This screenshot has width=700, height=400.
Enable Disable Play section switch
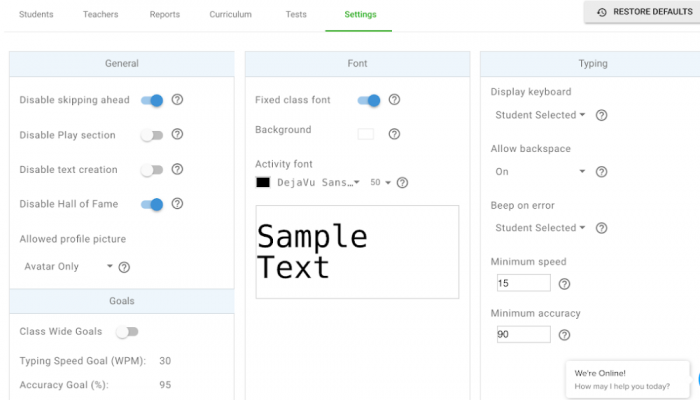pyautogui.click(x=152, y=135)
